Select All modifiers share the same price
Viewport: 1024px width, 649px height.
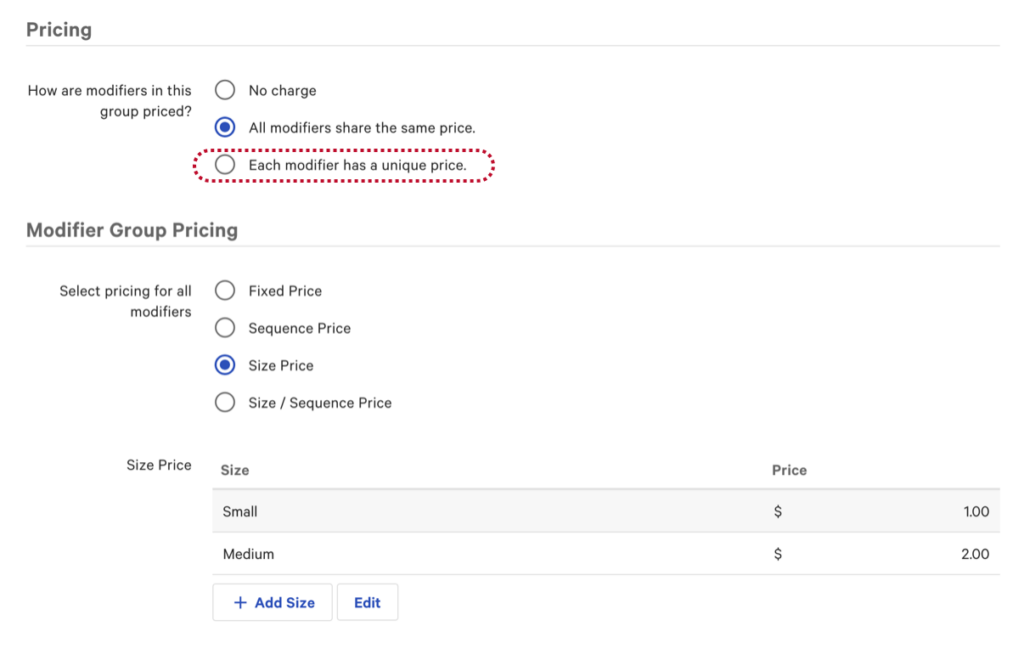click(x=224, y=127)
